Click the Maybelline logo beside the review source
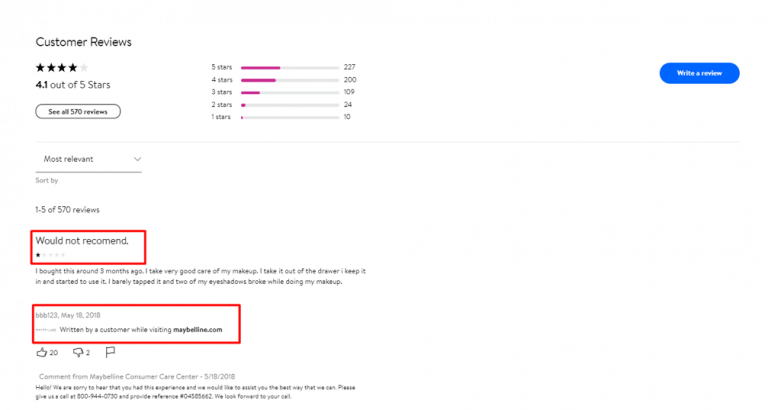Image resolution: width=768 pixels, height=410 pixels. (x=44, y=330)
